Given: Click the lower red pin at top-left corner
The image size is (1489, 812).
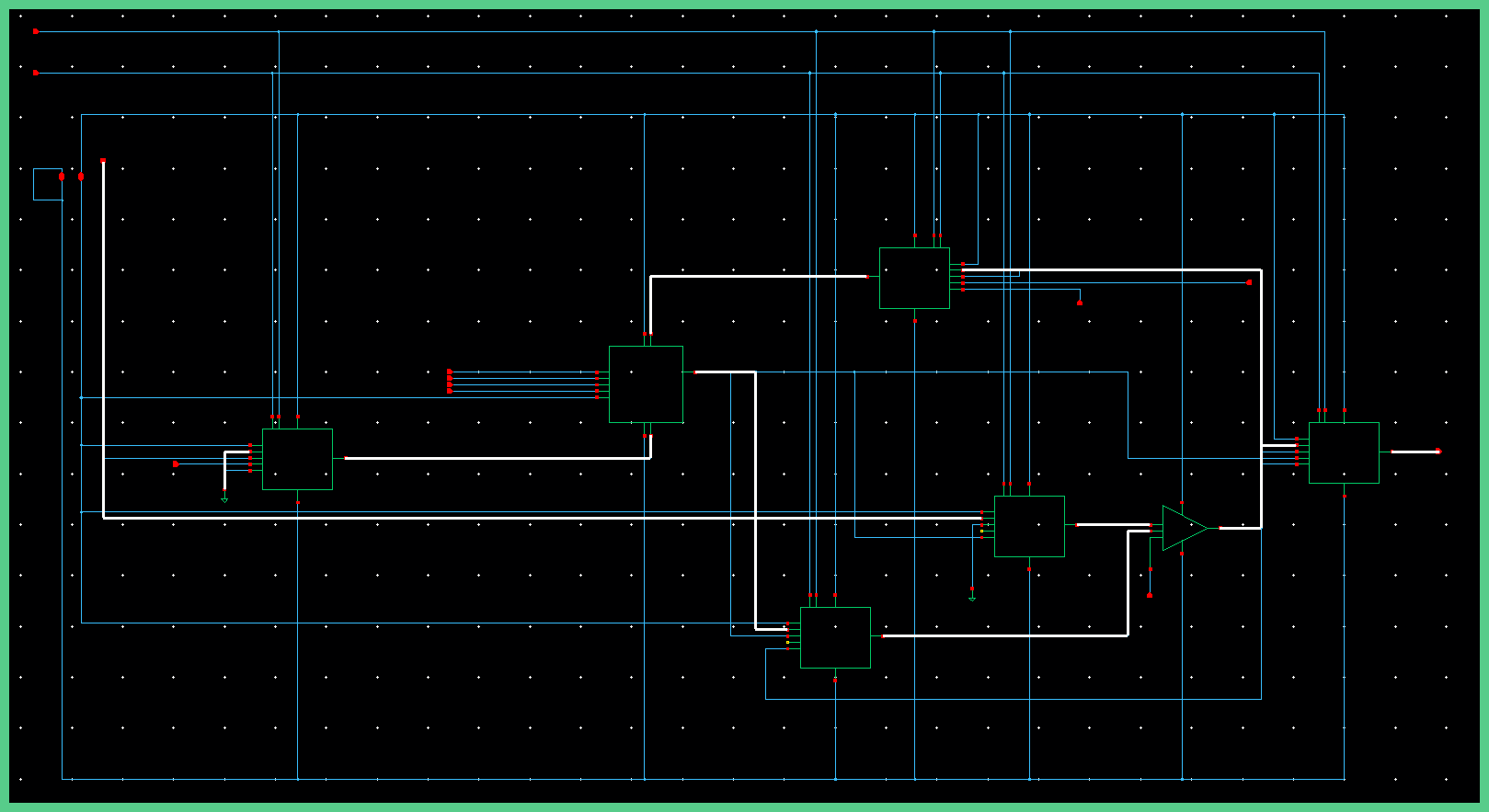Looking at the screenshot, I should (36, 72).
